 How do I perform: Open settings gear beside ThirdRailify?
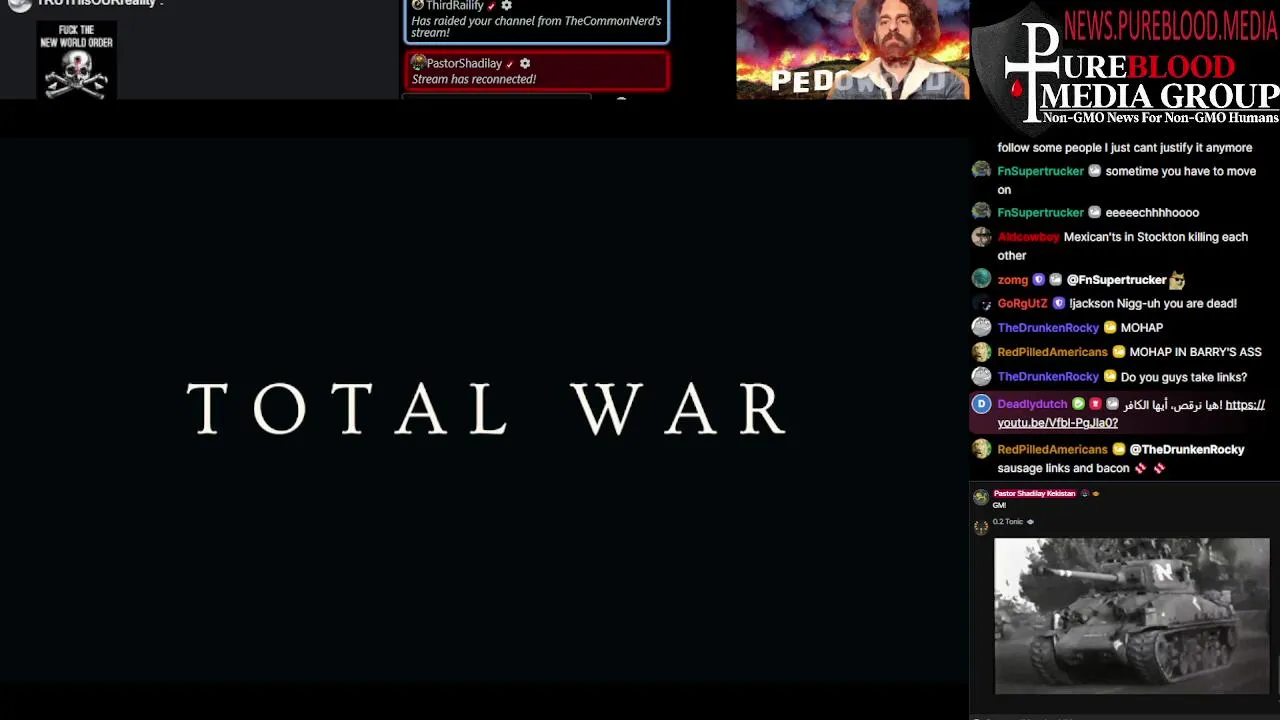point(506,6)
